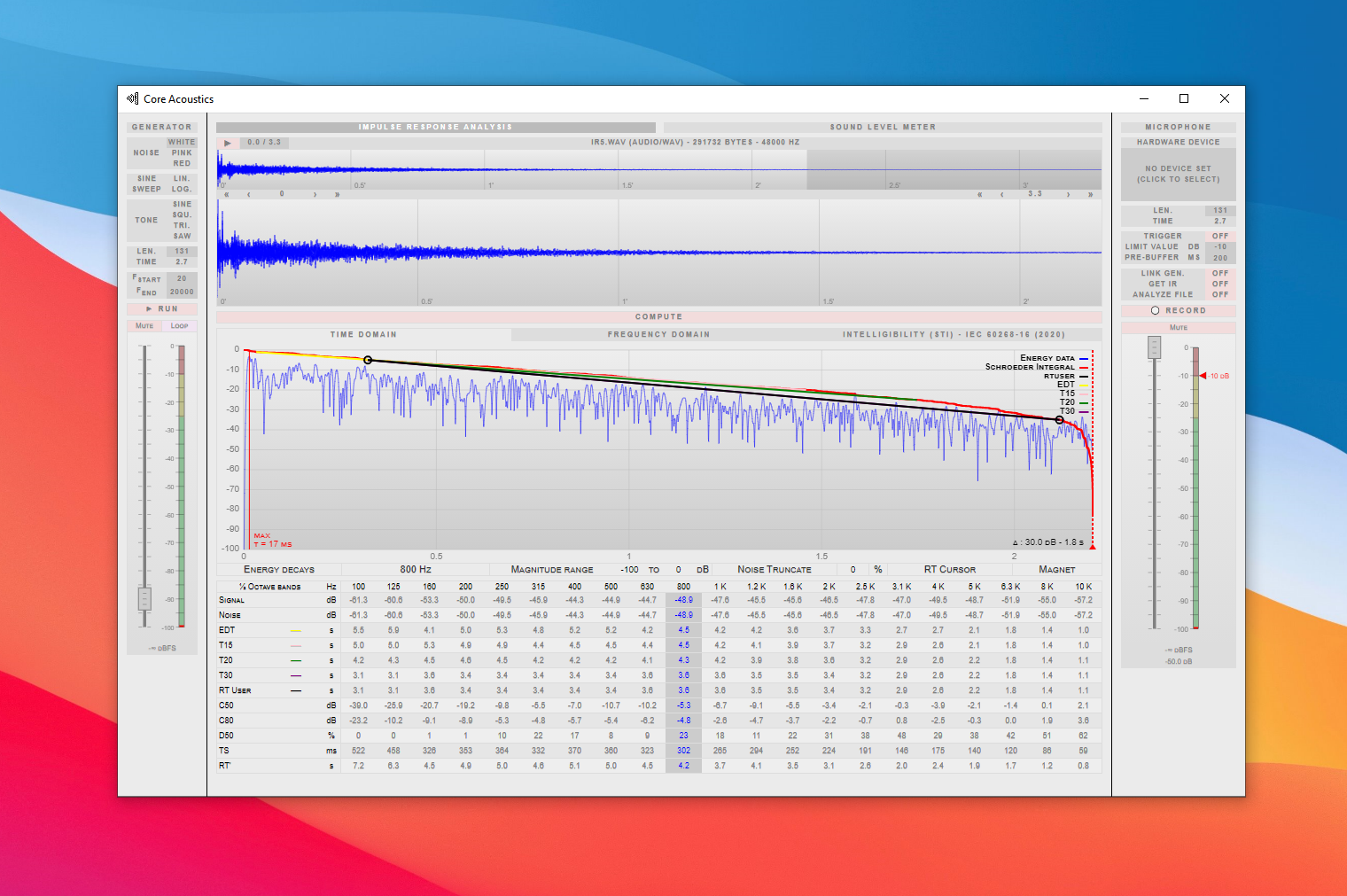Screen dimensions: 1347x896
Task: Select SAW tone waveform
Action: 182,236
